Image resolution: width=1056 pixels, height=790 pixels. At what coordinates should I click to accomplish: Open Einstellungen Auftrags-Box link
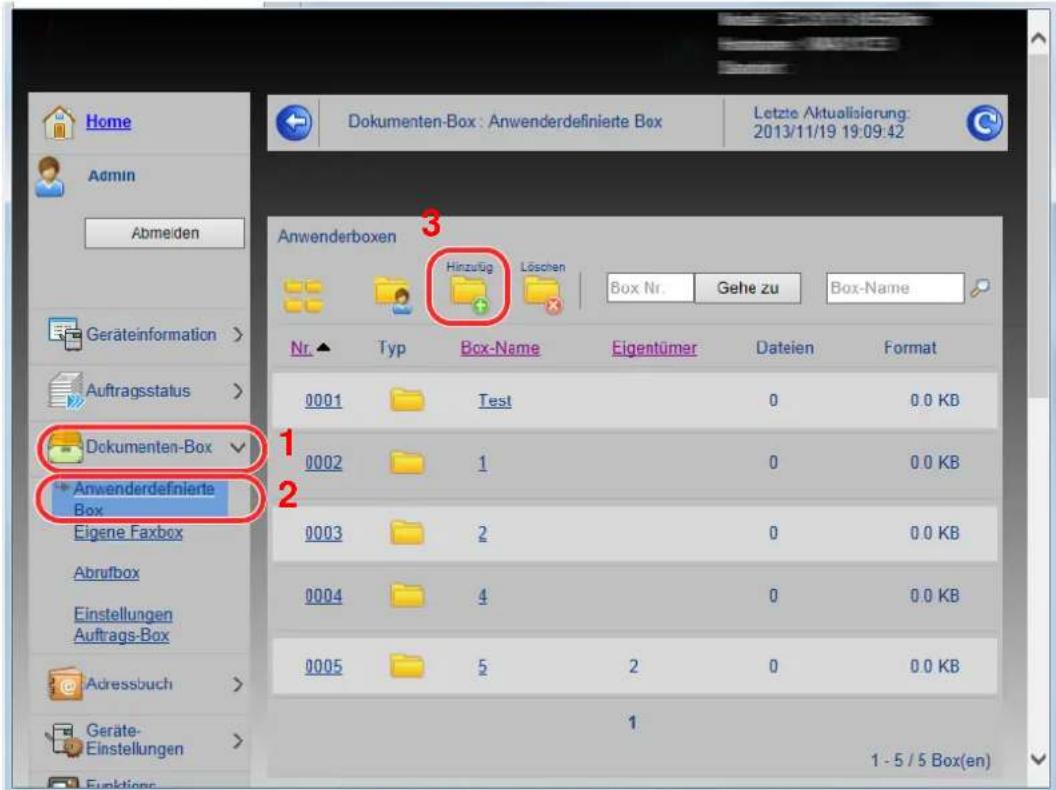coord(123,625)
